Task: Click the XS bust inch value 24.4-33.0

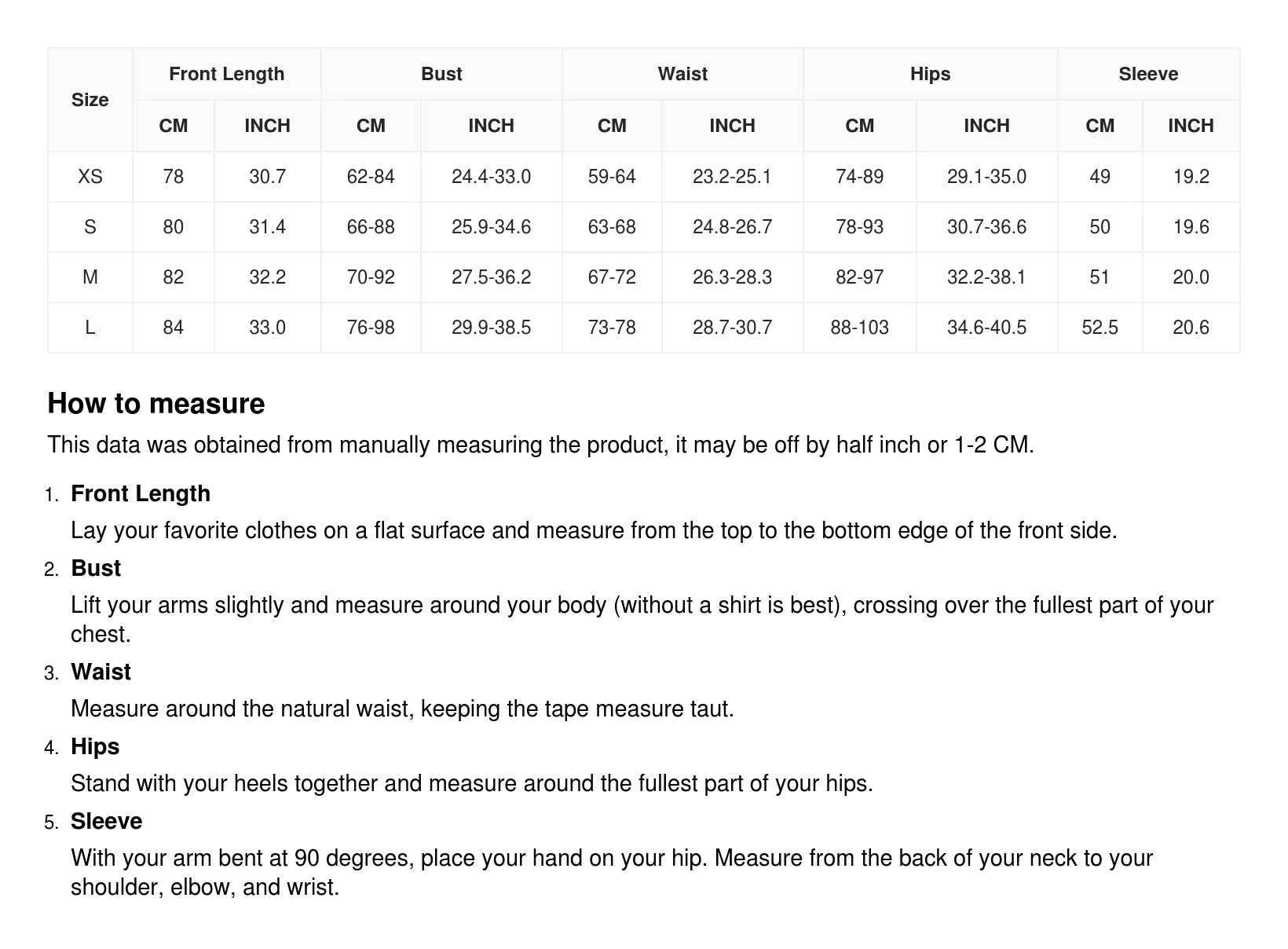Action: coord(492,177)
